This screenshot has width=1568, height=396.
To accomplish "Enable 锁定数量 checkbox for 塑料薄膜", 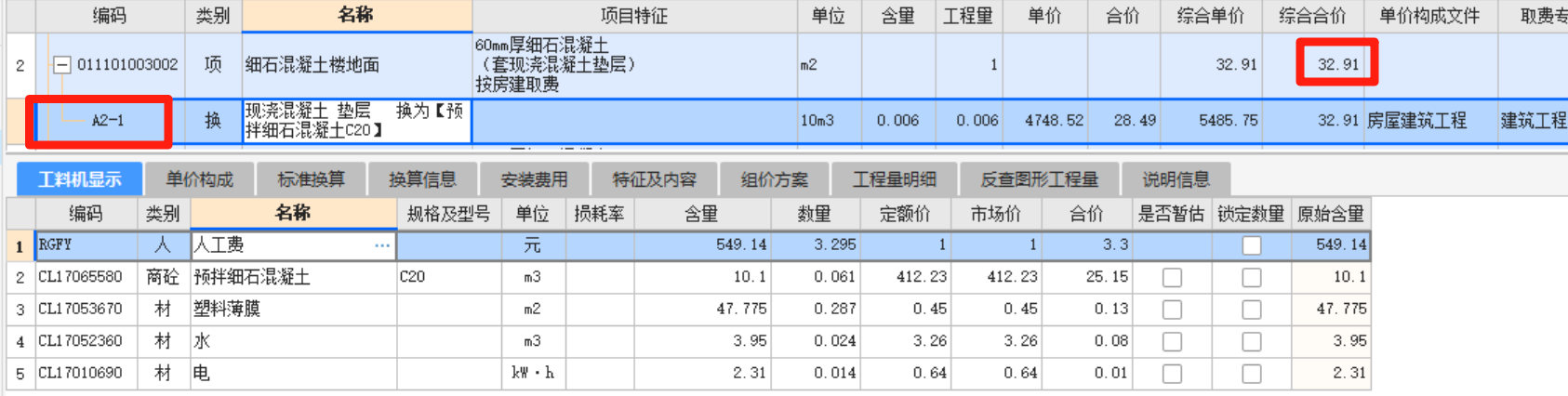I will pos(1252,310).
